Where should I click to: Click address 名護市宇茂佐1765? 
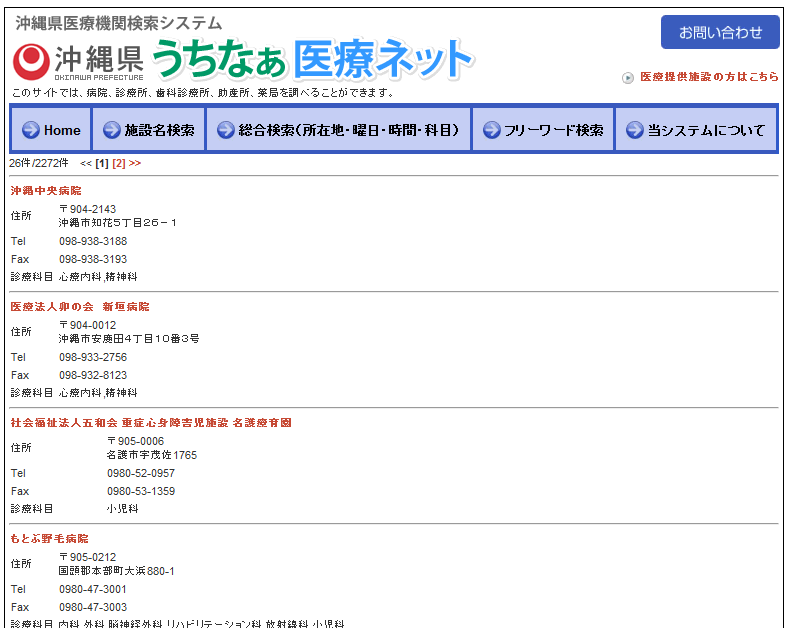click(x=152, y=455)
